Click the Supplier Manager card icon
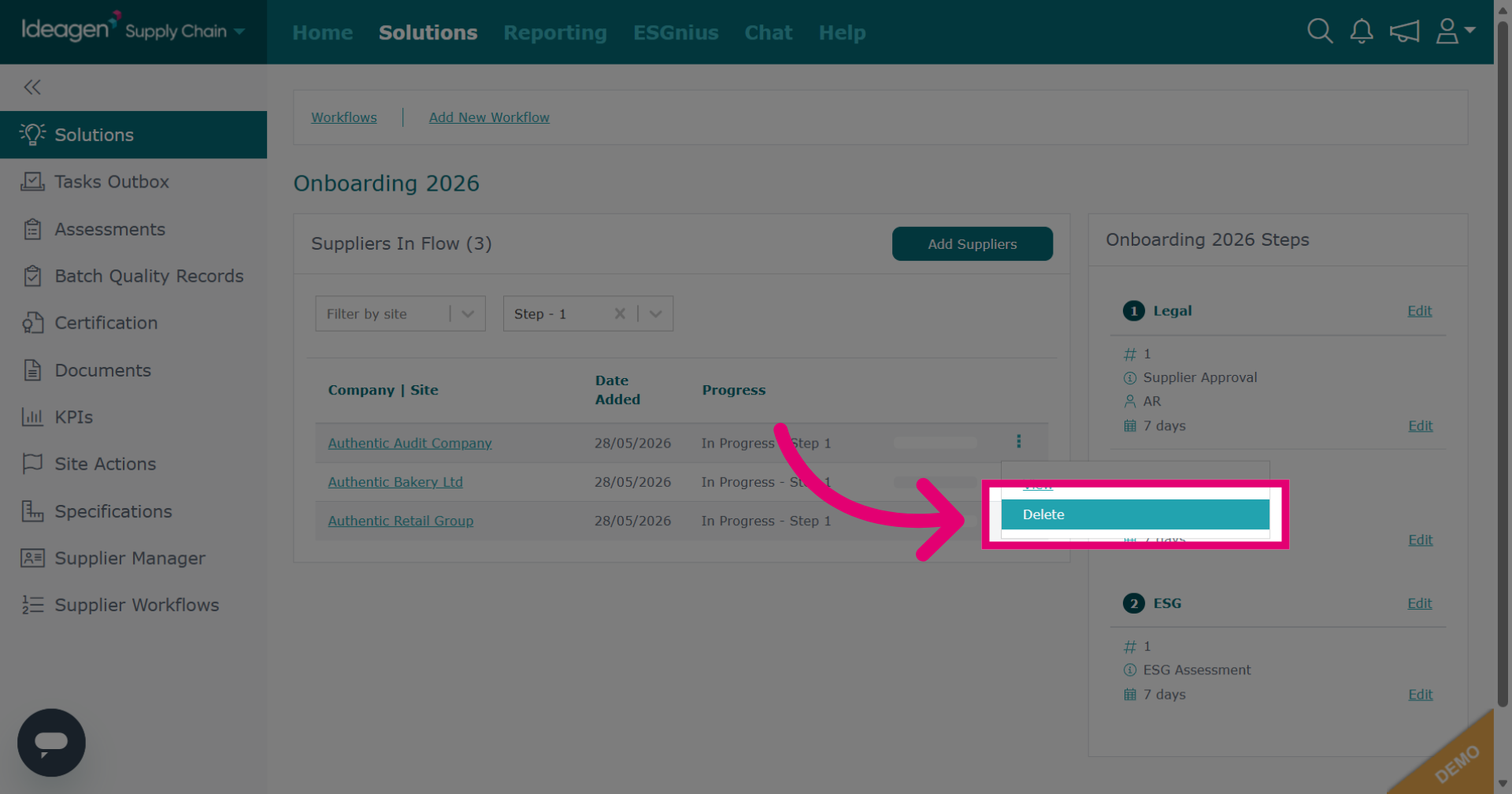The image size is (1512, 794). 32,558
